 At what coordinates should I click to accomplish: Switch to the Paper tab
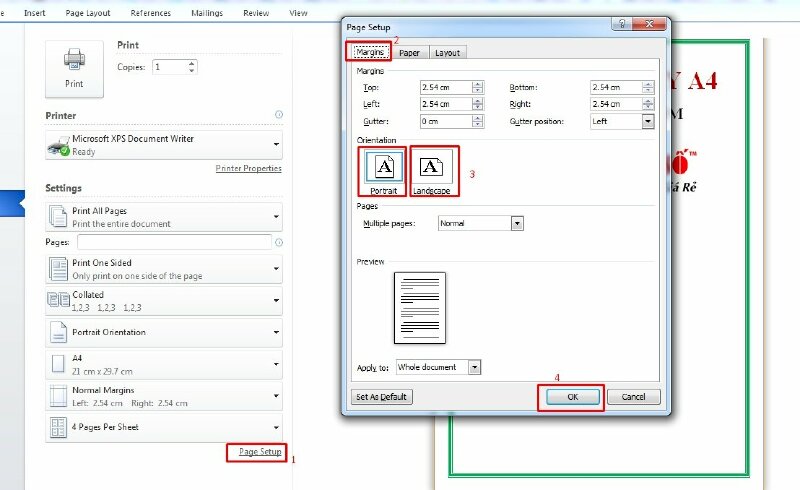point(410,52)
